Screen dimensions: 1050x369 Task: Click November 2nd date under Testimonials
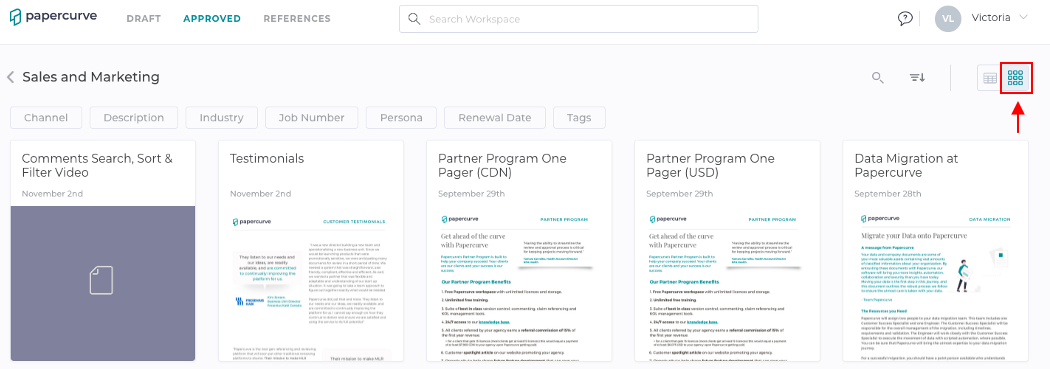tap(260, 194)
